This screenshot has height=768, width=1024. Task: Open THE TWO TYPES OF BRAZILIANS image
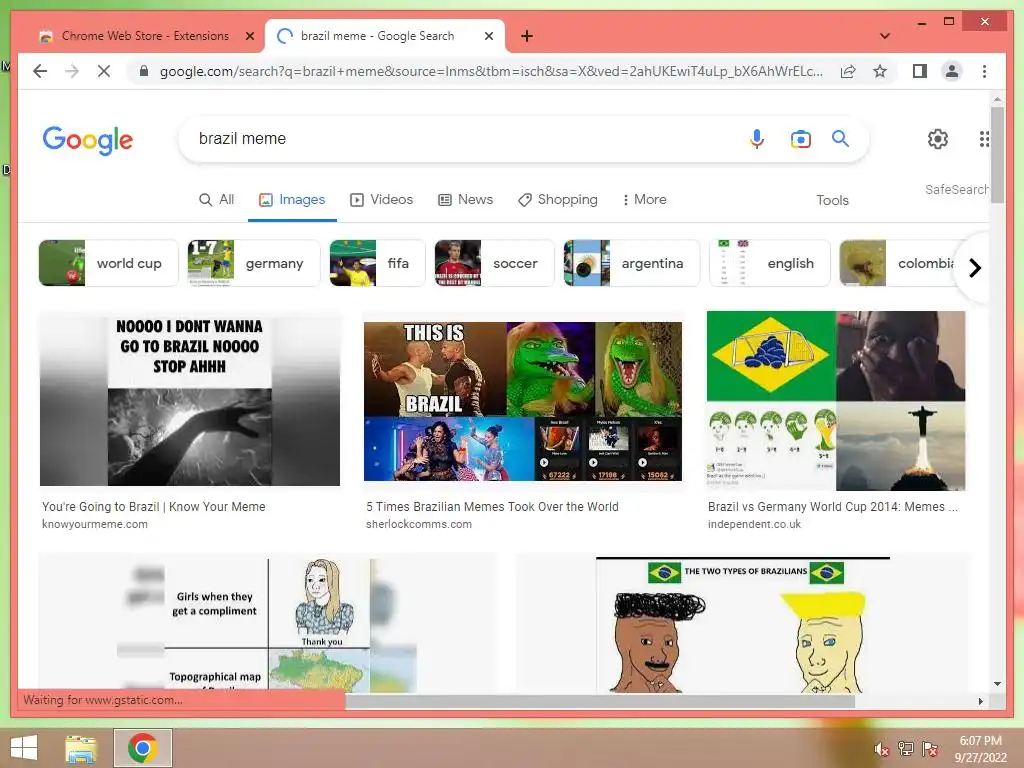pyautogui.click(x=743, y=624)
